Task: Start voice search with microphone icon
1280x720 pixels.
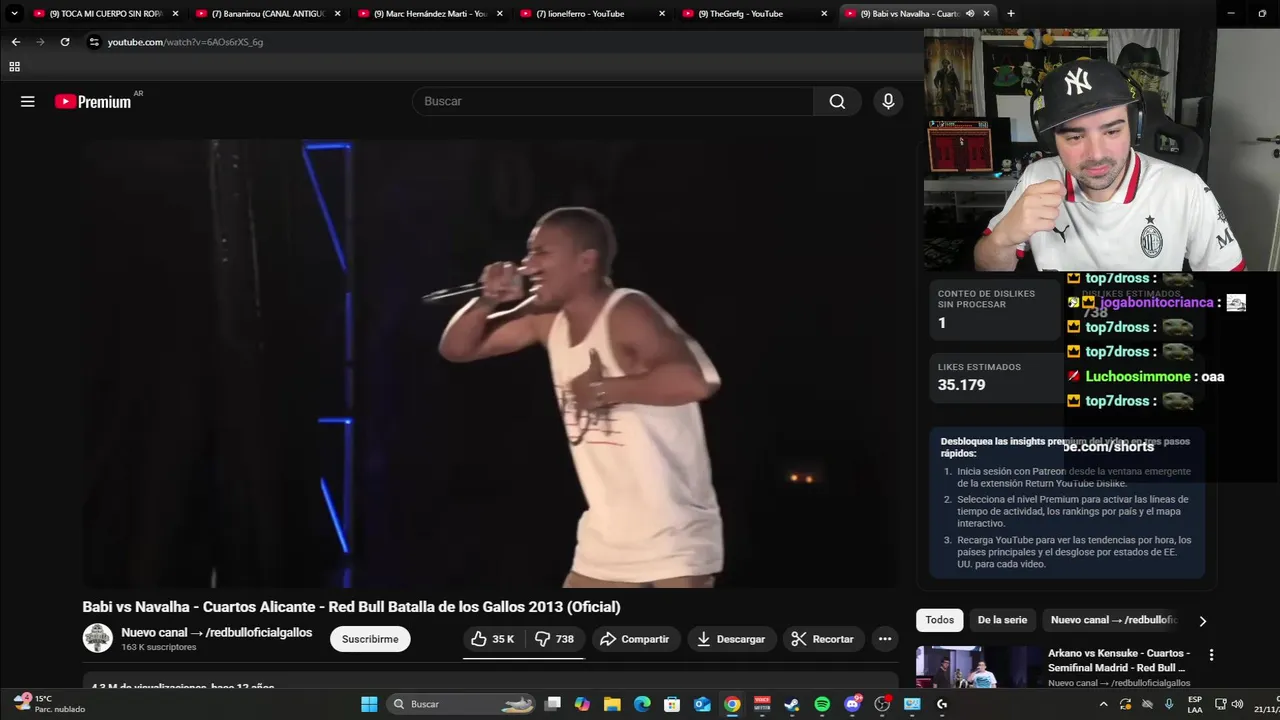Action: click(x=888, y=101)
